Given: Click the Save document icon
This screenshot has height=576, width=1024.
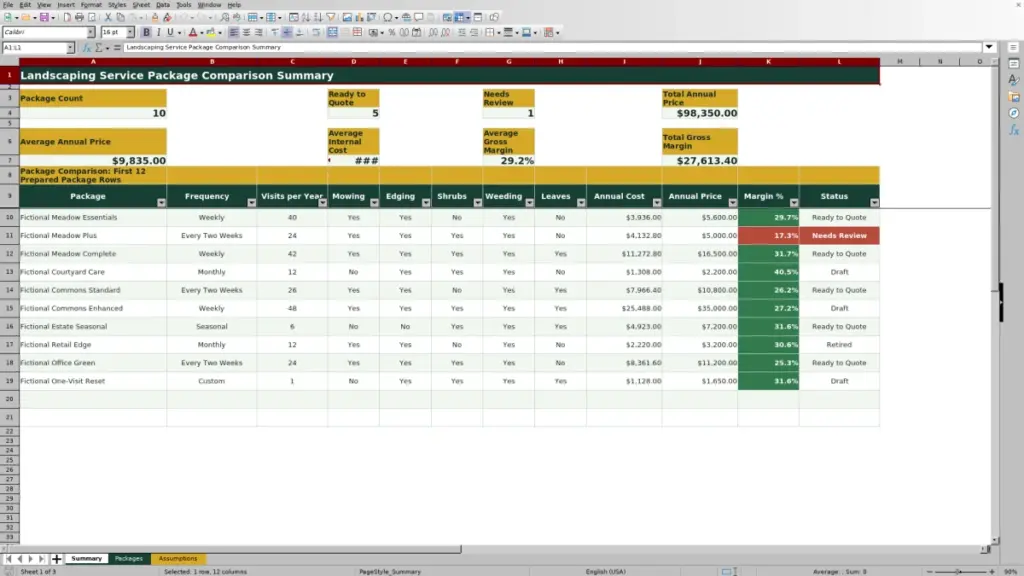Looking at the screenshot, I should pyautogui.click(x=44, y=18).
